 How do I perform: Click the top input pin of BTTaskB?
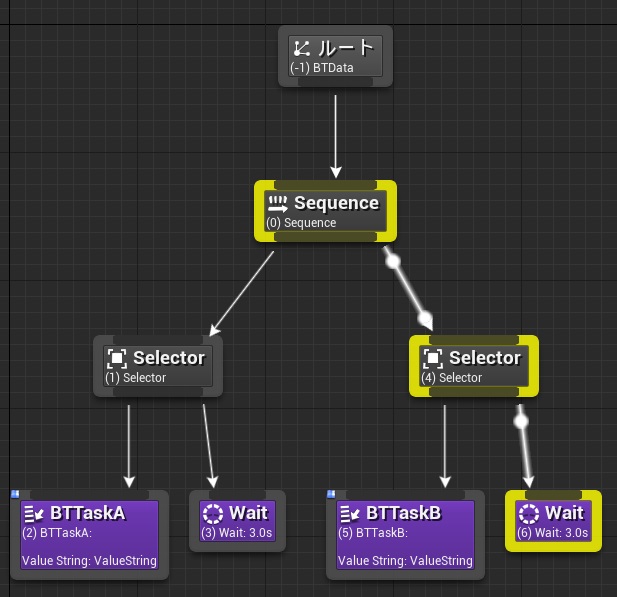click(x=405, y=495)
